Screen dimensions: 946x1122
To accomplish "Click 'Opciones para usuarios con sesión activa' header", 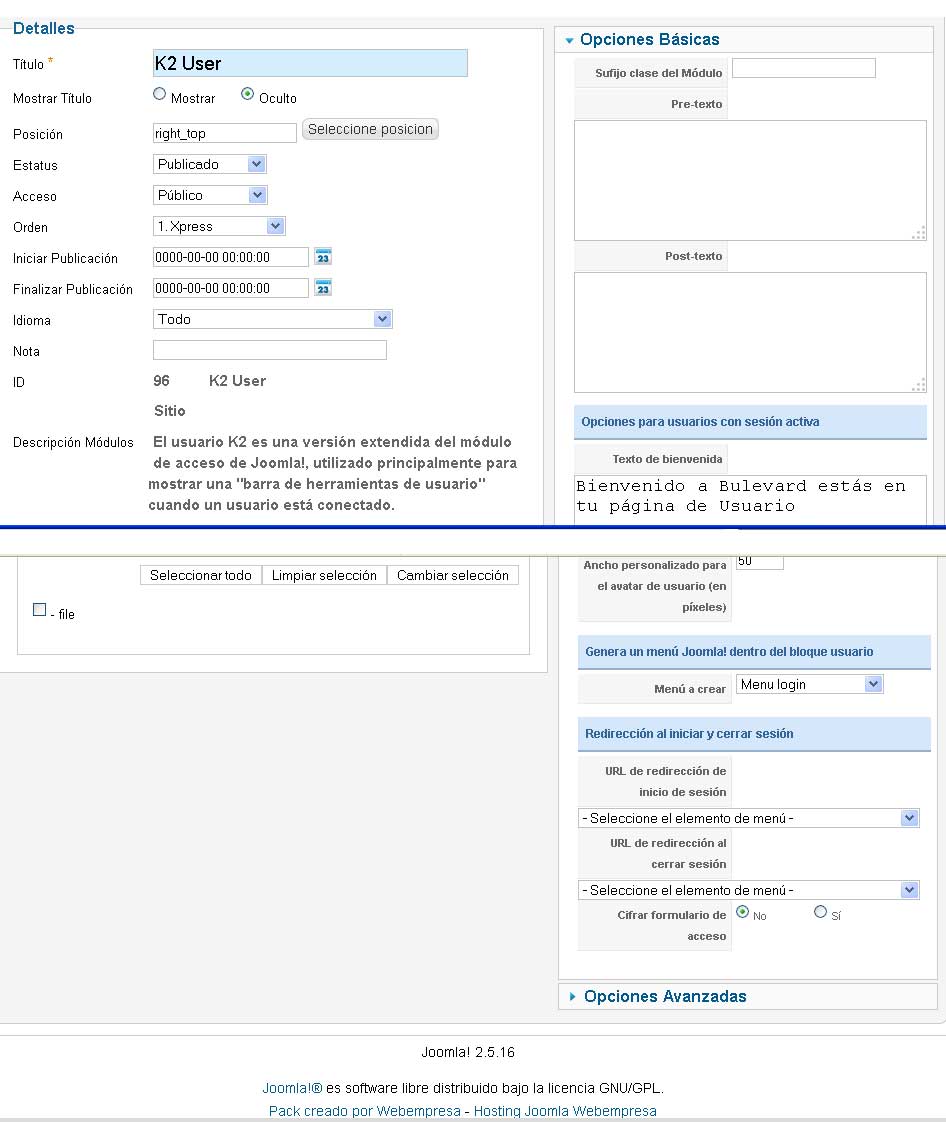I will click(750, 422).
